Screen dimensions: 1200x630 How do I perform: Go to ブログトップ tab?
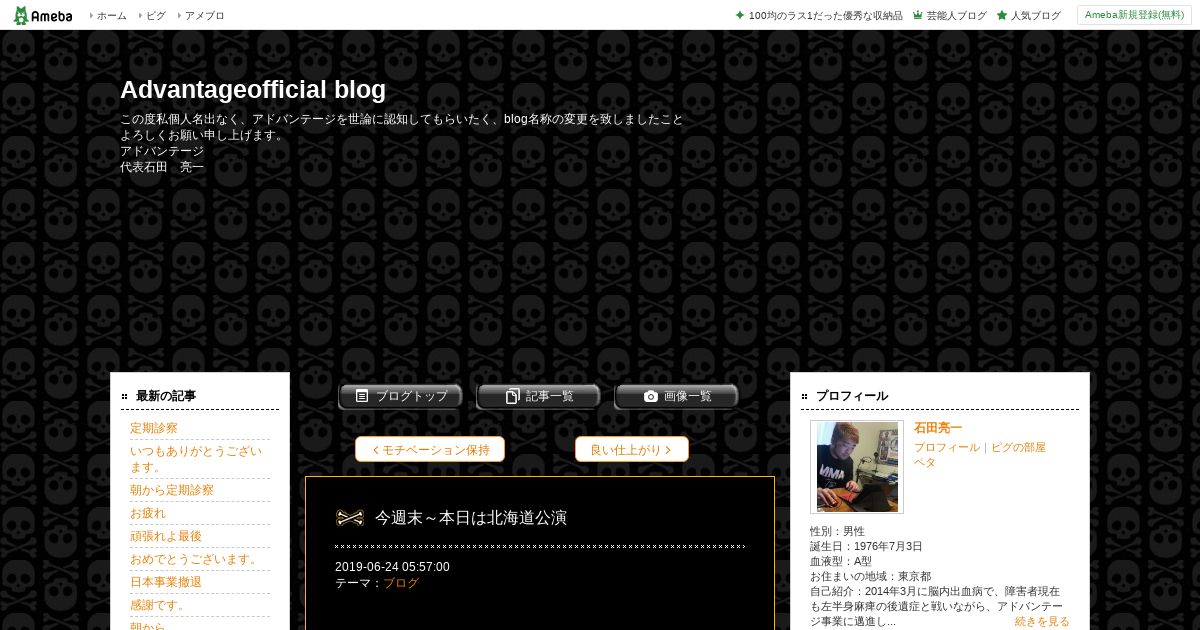(x=400, y=396)
